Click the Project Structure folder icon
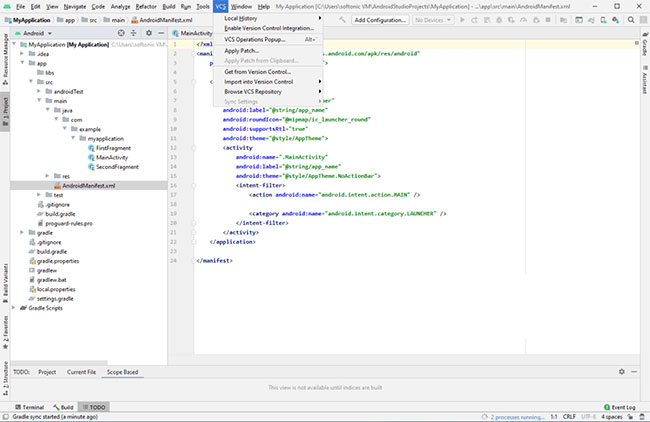The width and height of the screenshot is (650, 422). coord(563,20)
